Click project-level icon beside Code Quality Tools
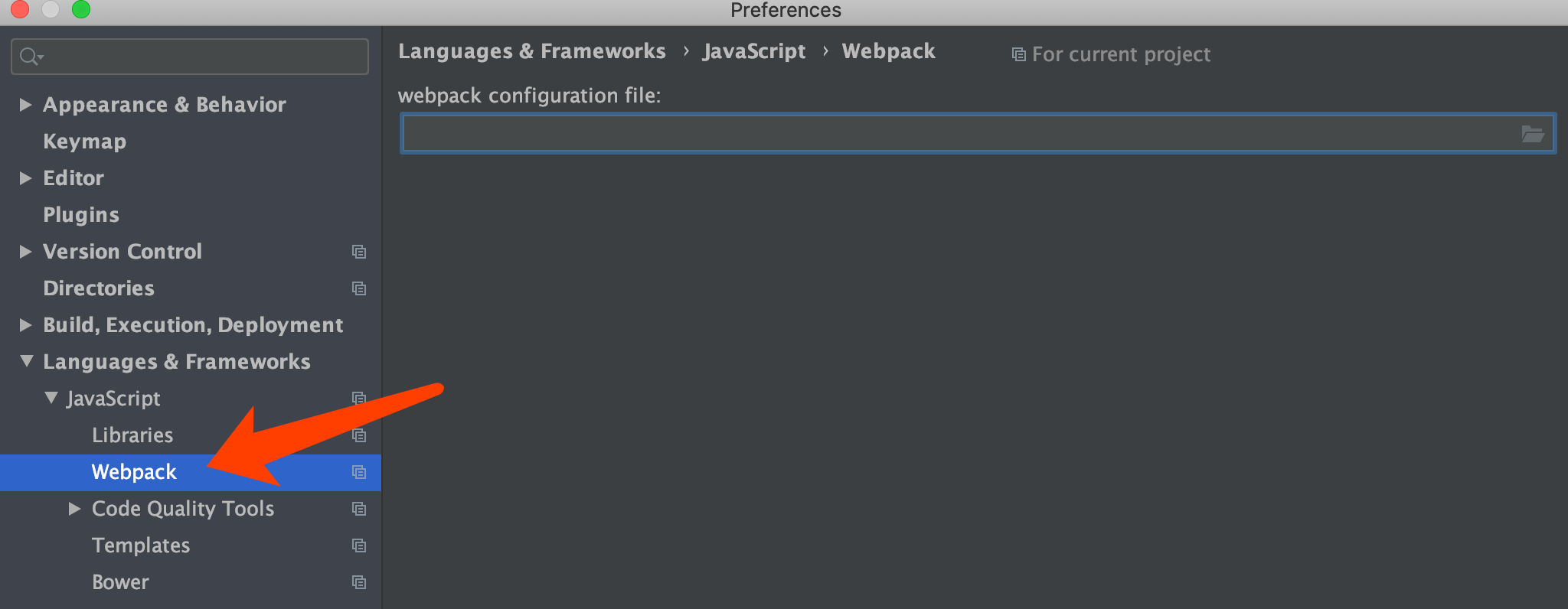Screen dimensions: 1568x609 coord(358,509)
